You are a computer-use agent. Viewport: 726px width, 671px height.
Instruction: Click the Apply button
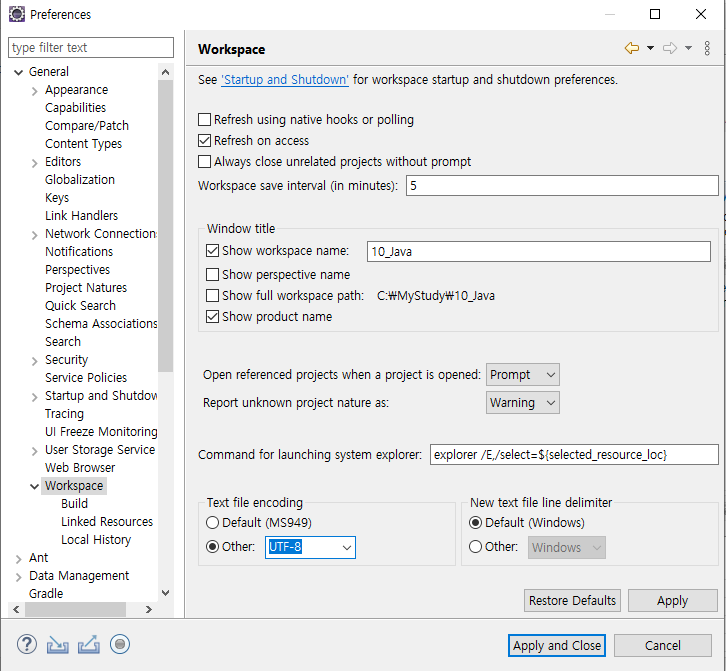tap(673, 601)
